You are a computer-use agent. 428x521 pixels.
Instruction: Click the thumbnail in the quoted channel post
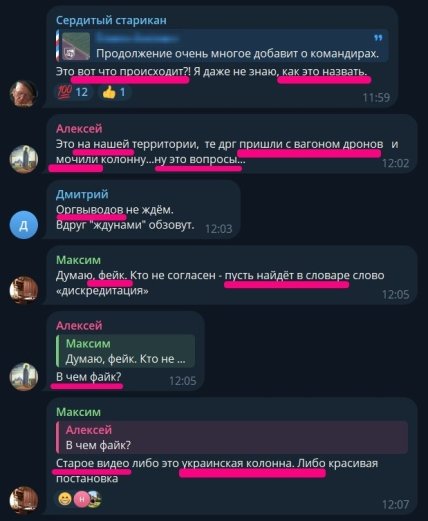(76, 46)
